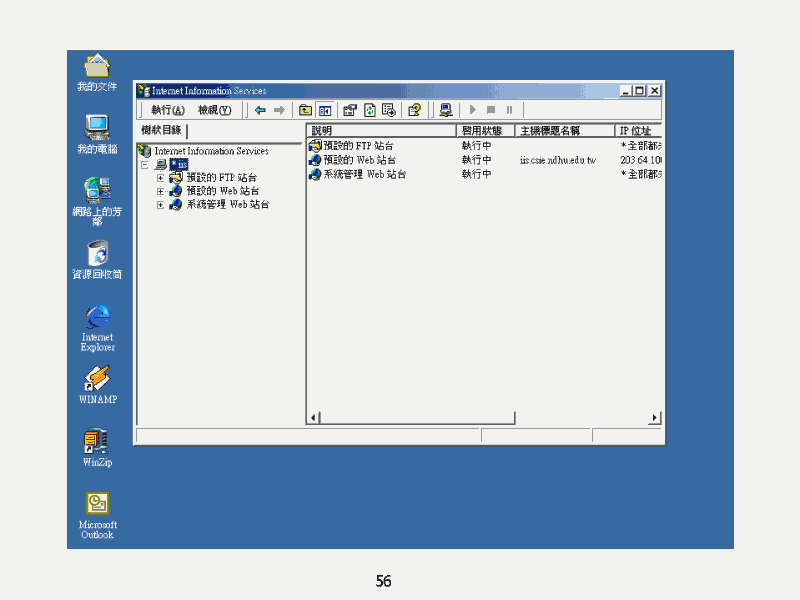Screen dimensions: 800x600
Task: Click the IIS window title bar icon
Action: 143,91
